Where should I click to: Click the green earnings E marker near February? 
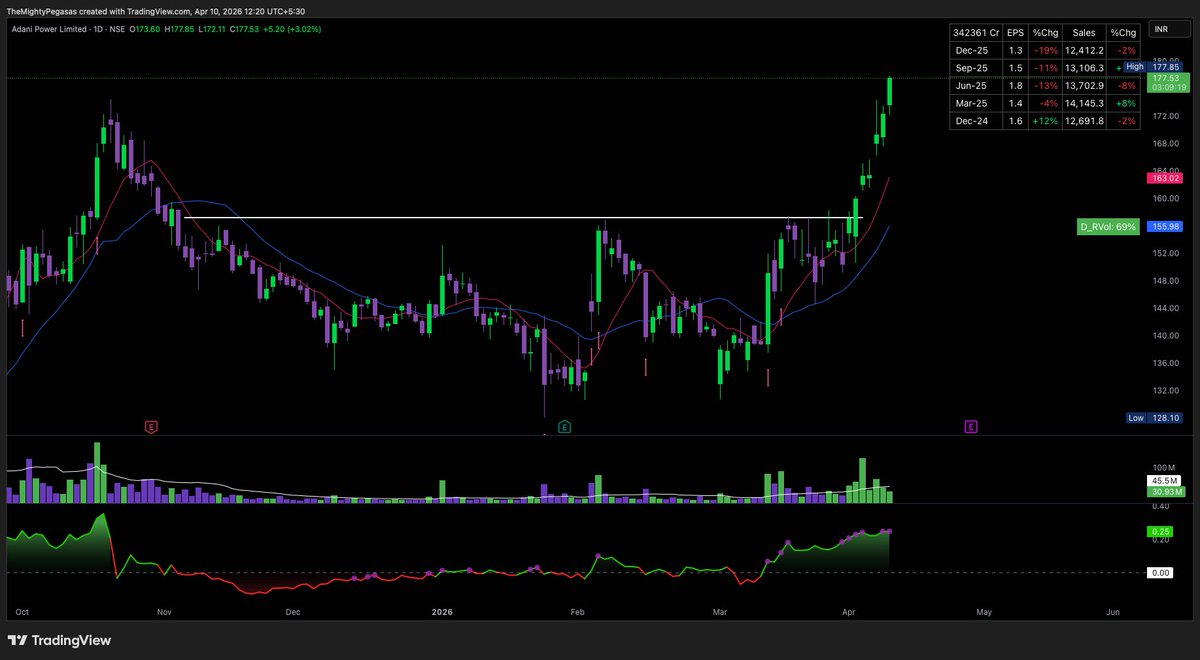point(564,427)
